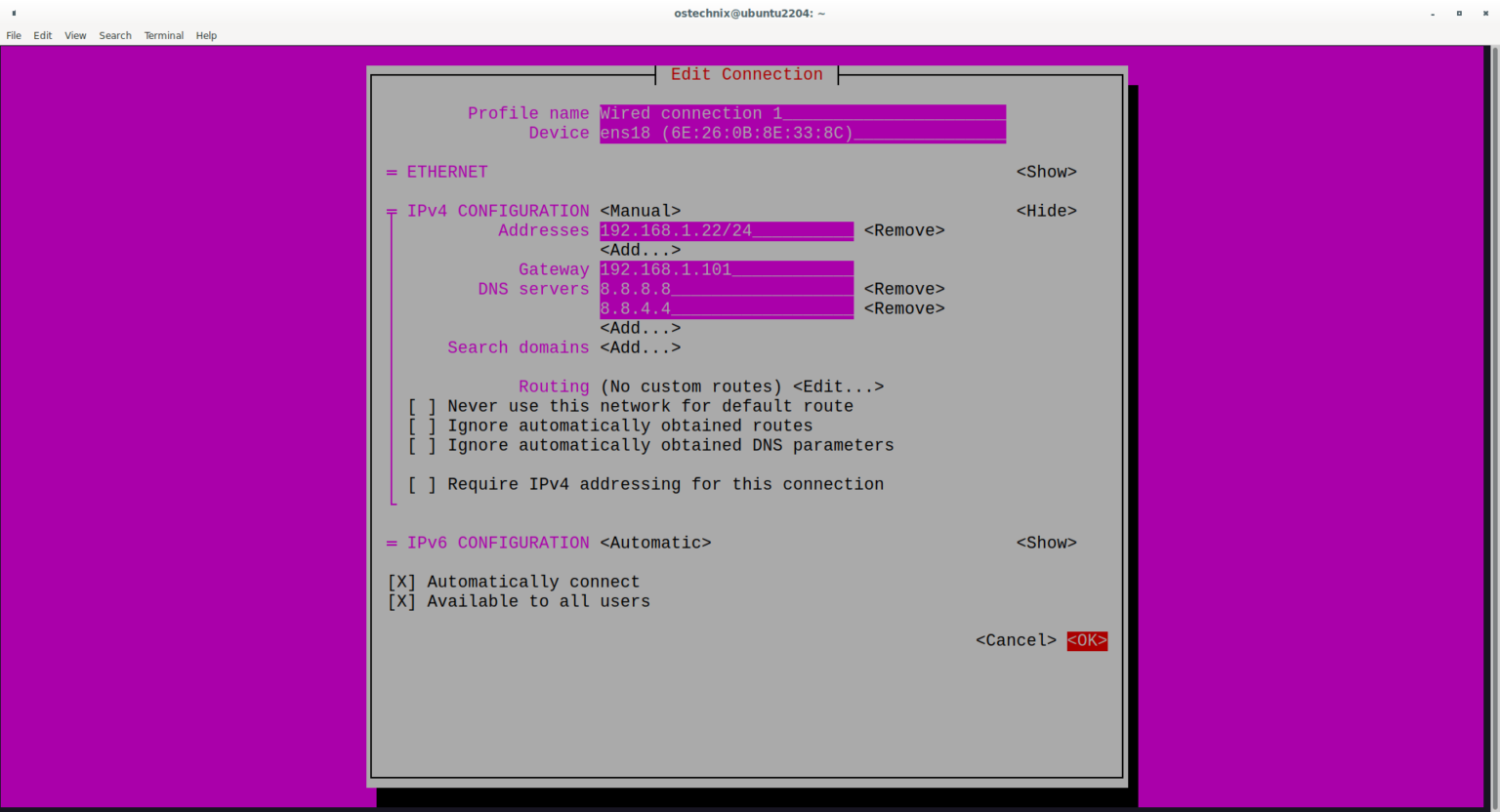Click the Gateway input field
This screenshot has height=812, width=1500.
pyautogui.click(x=726, y=269)
